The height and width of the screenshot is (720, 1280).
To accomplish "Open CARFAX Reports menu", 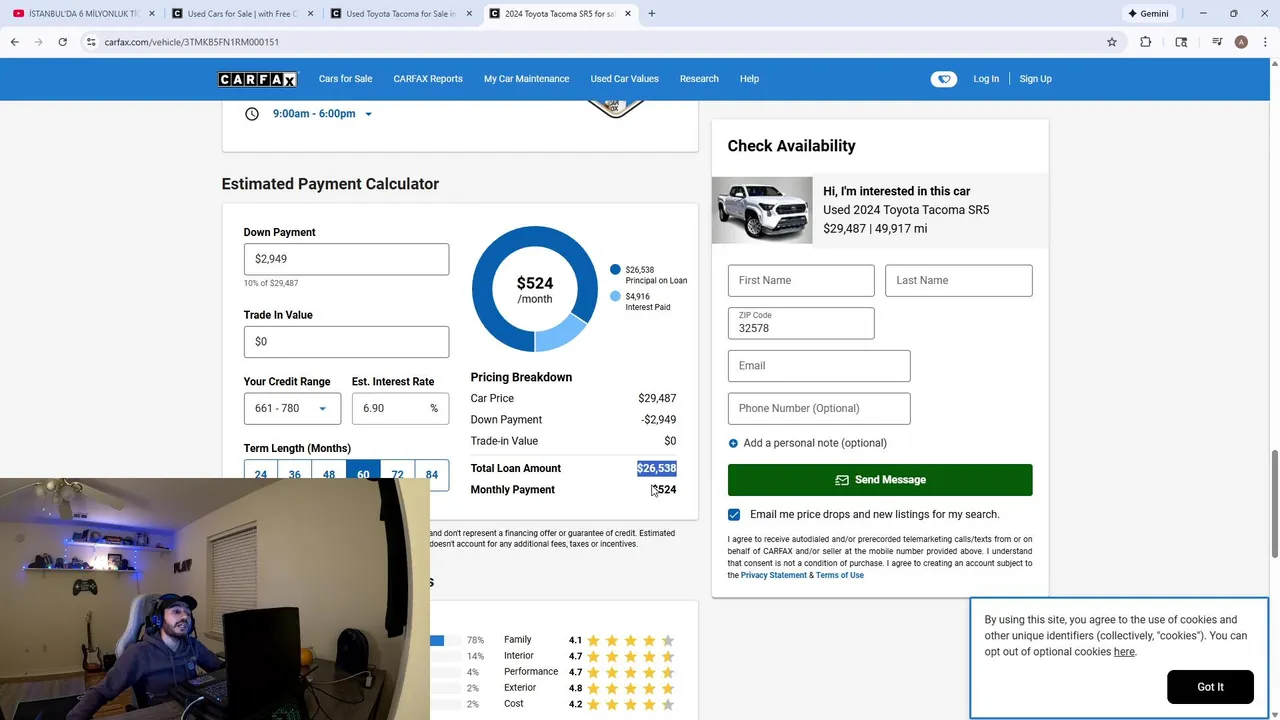I will [428, 79].
